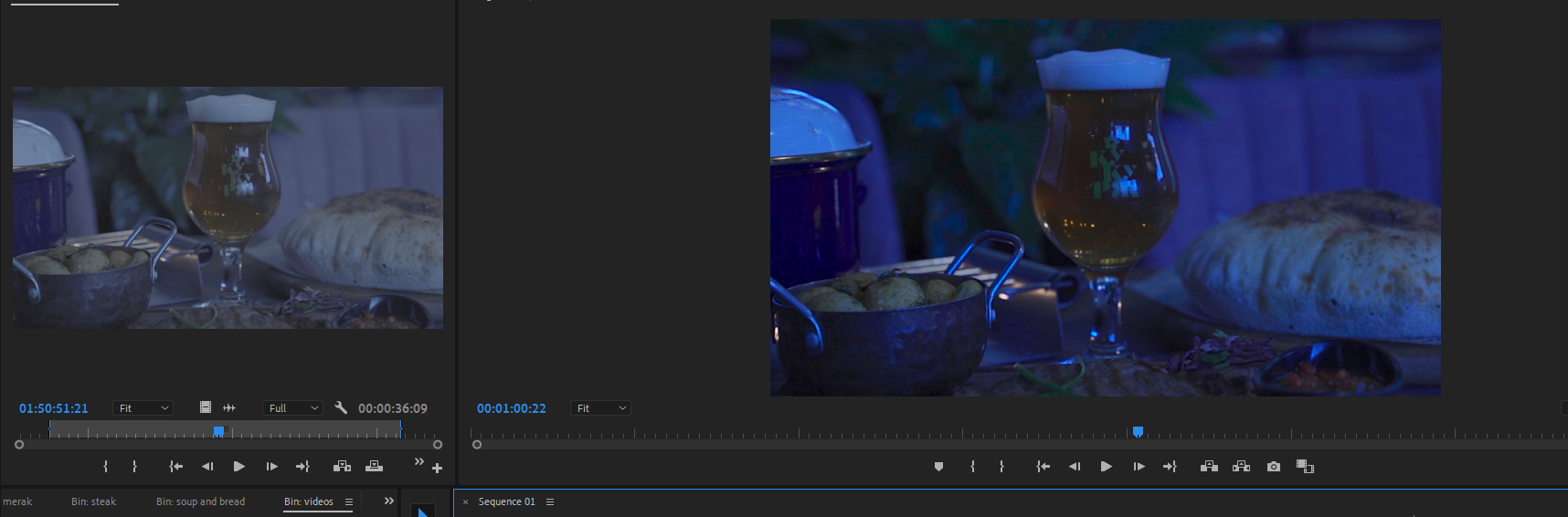Mark In point in Source monitor
The image size is (1568, 517).
pos(106,467)
